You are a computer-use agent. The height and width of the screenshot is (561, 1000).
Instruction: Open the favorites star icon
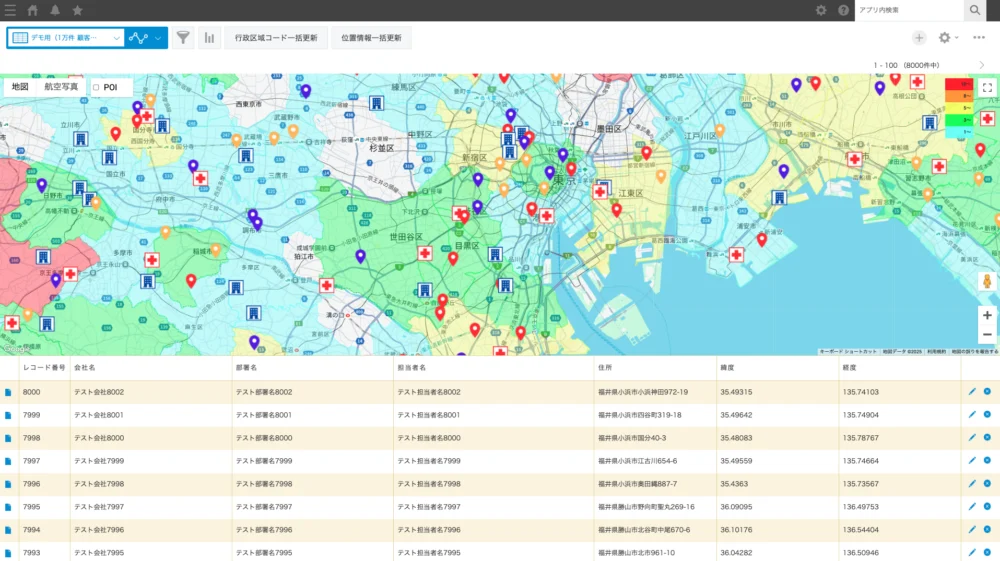(x=77, y=10)
